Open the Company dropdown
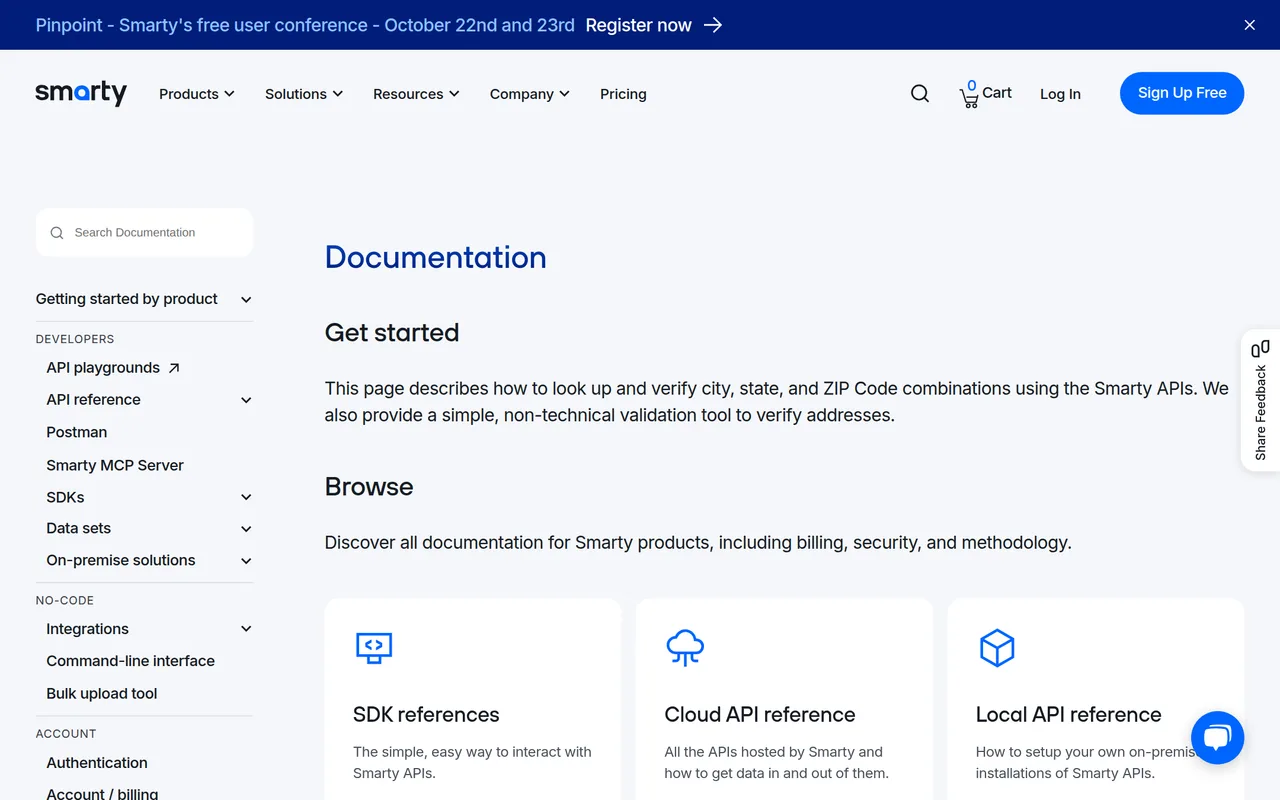This screenshot has height=800, width=1280. click(x=530, y=94)
